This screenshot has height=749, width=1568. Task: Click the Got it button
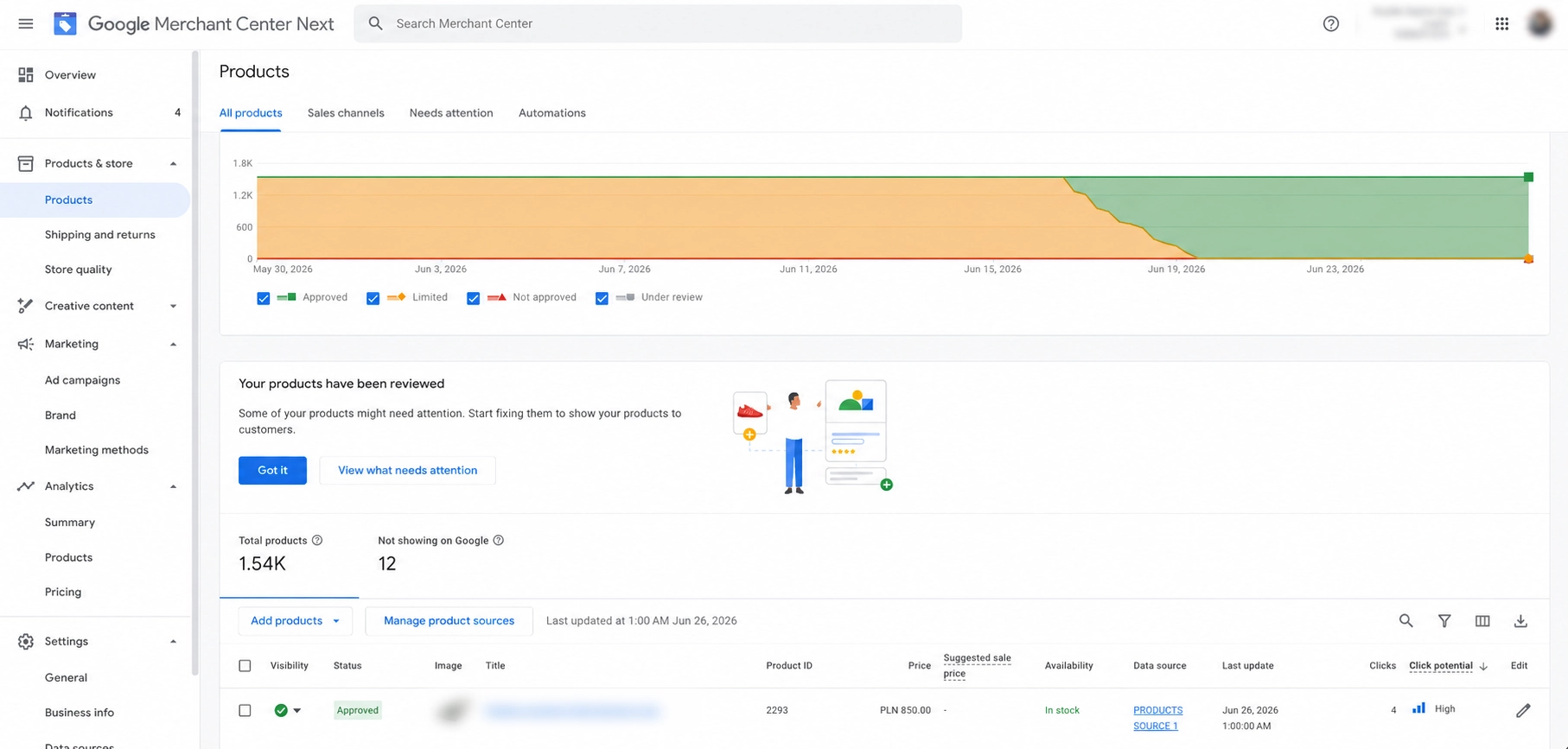[272, 470]
